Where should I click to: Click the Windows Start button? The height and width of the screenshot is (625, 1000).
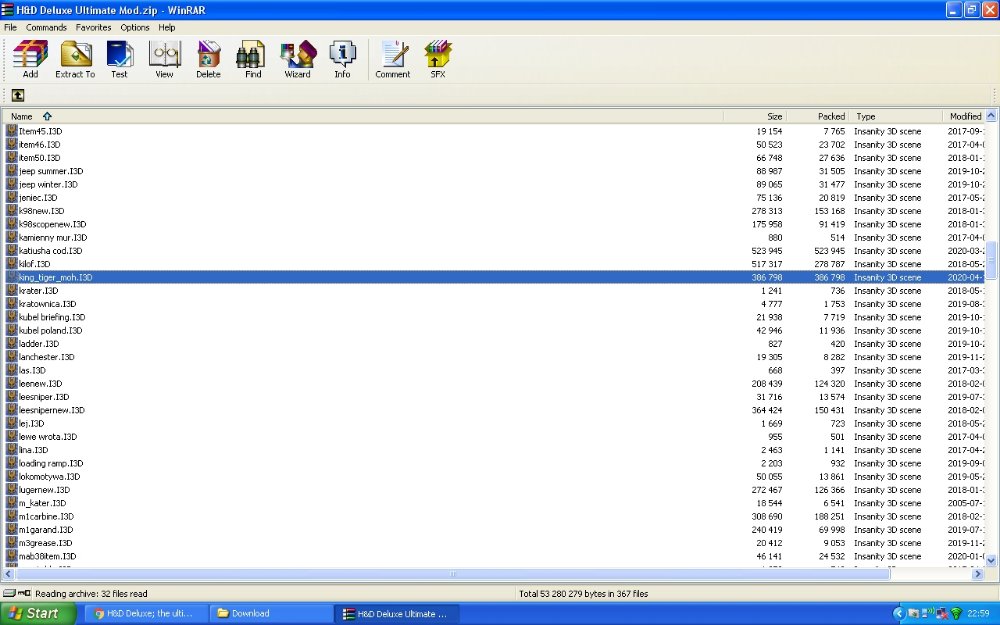(38, 613)
